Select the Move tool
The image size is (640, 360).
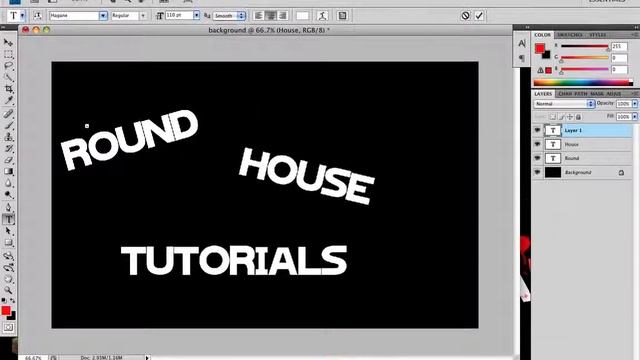click(x=8, y=42)
